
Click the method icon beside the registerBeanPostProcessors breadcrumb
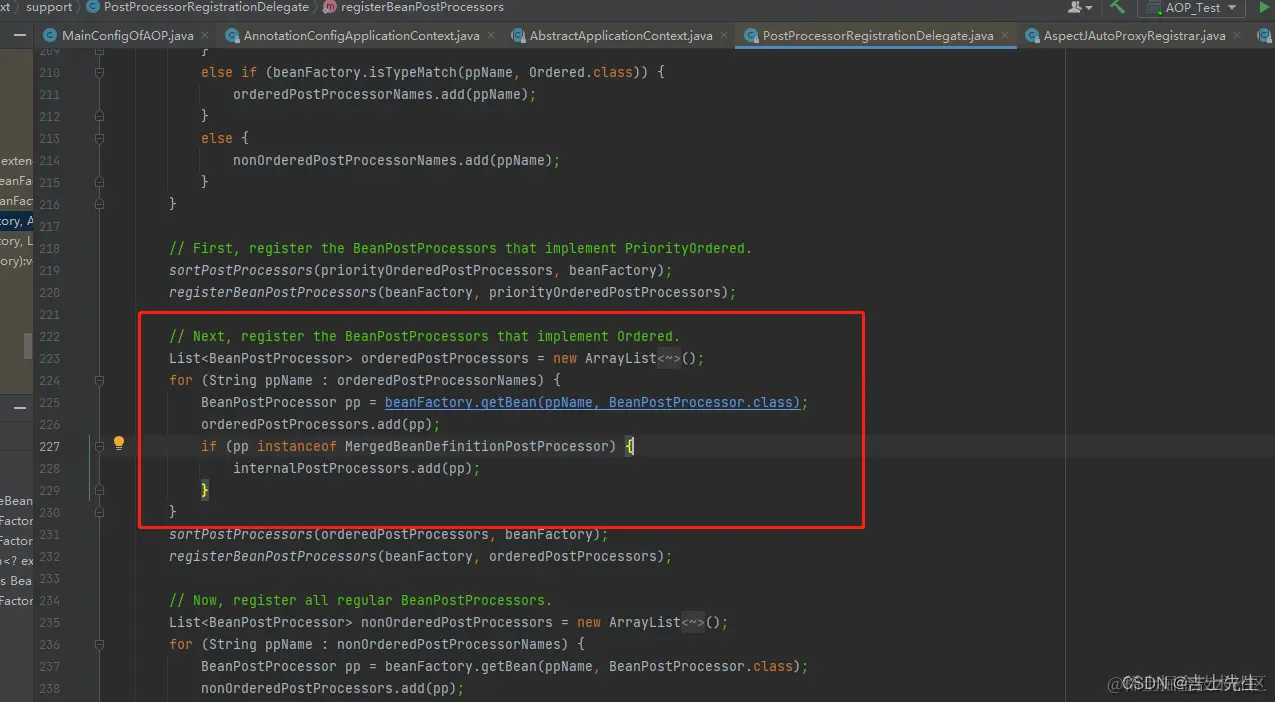click(330, 7)
